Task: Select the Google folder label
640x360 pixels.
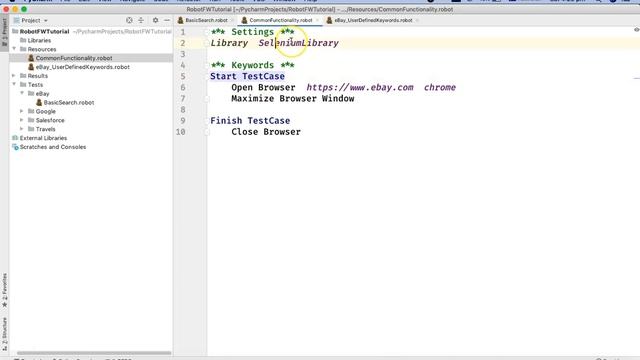Action: click(46, 111)
